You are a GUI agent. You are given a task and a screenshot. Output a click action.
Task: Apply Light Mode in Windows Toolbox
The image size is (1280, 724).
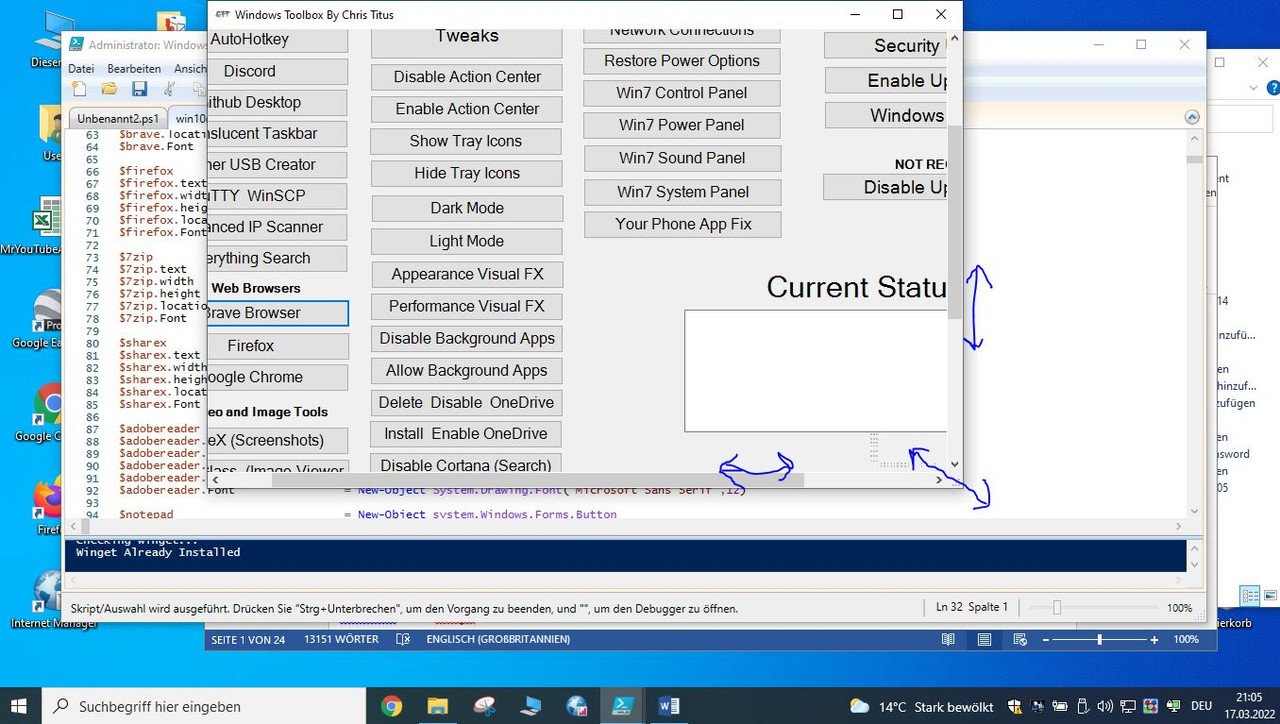point(467,241)
